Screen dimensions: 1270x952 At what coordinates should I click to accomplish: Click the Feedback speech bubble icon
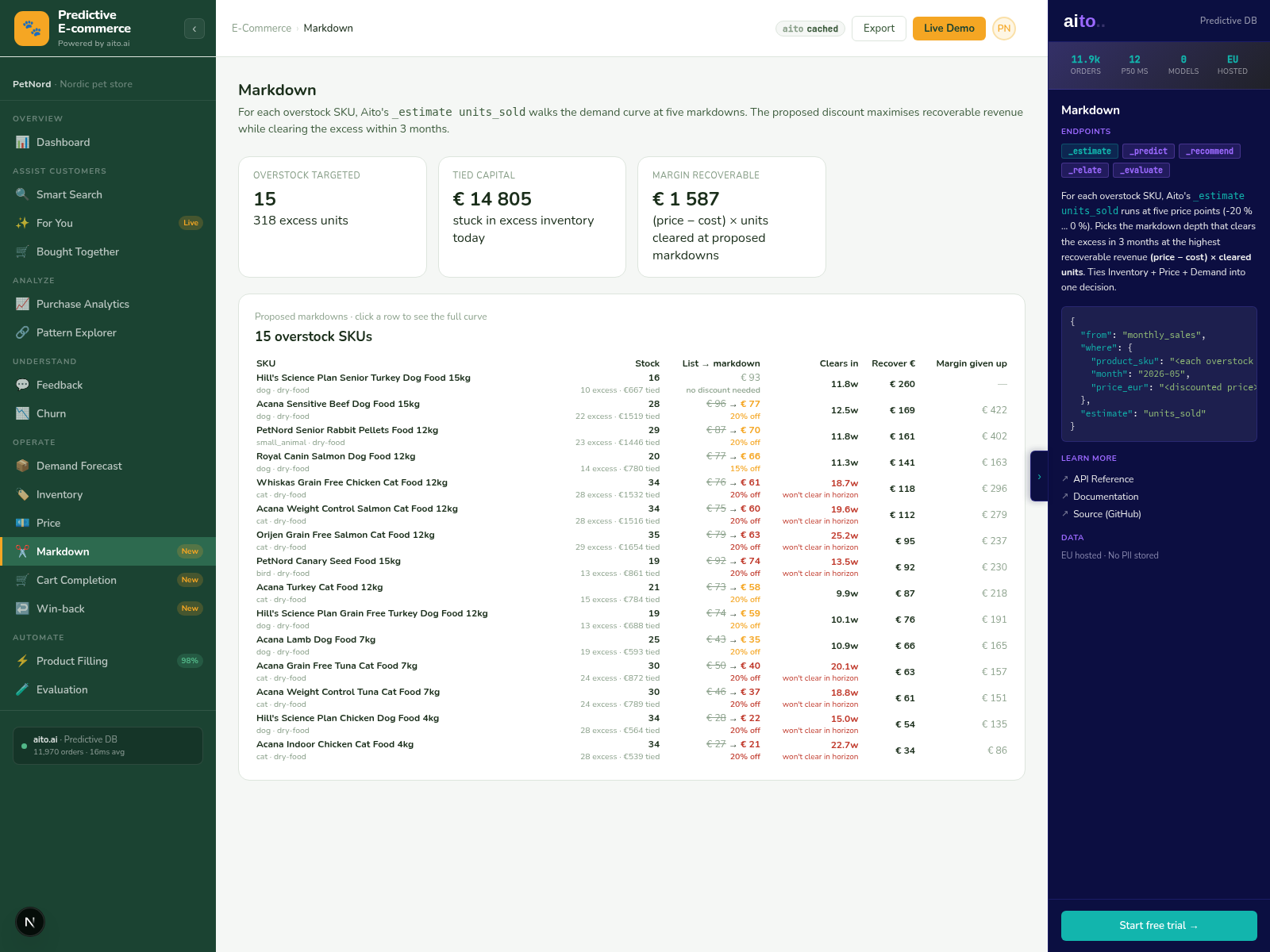click(22, 385)
